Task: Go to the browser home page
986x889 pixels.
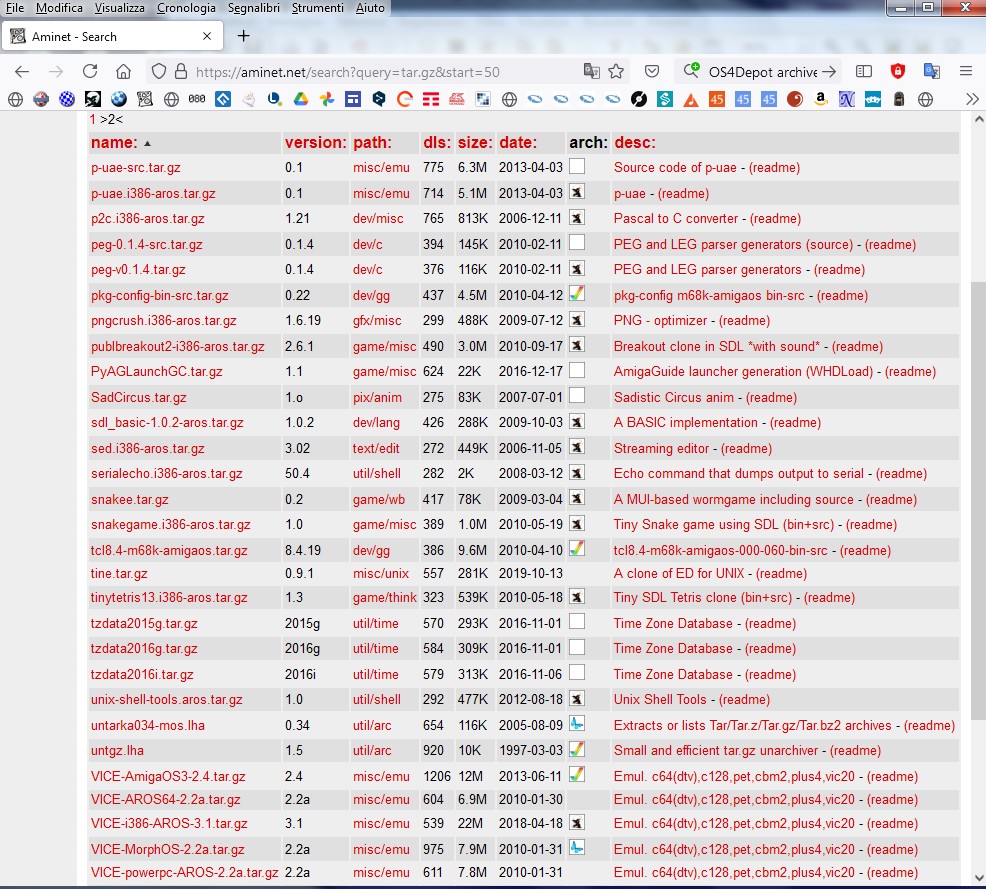Action: (123, 72)
